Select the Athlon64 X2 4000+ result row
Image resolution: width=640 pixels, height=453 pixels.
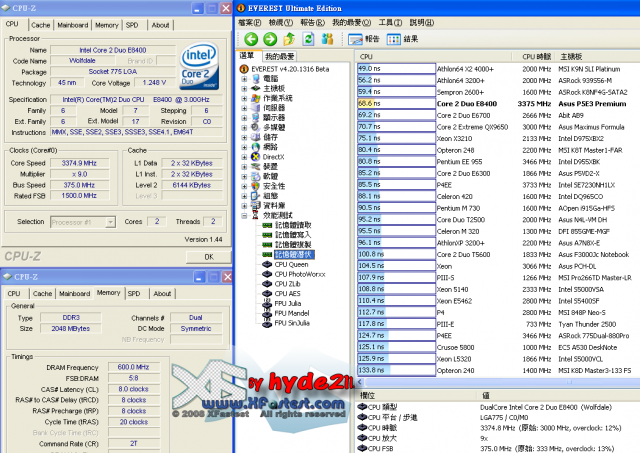[498, 69]
